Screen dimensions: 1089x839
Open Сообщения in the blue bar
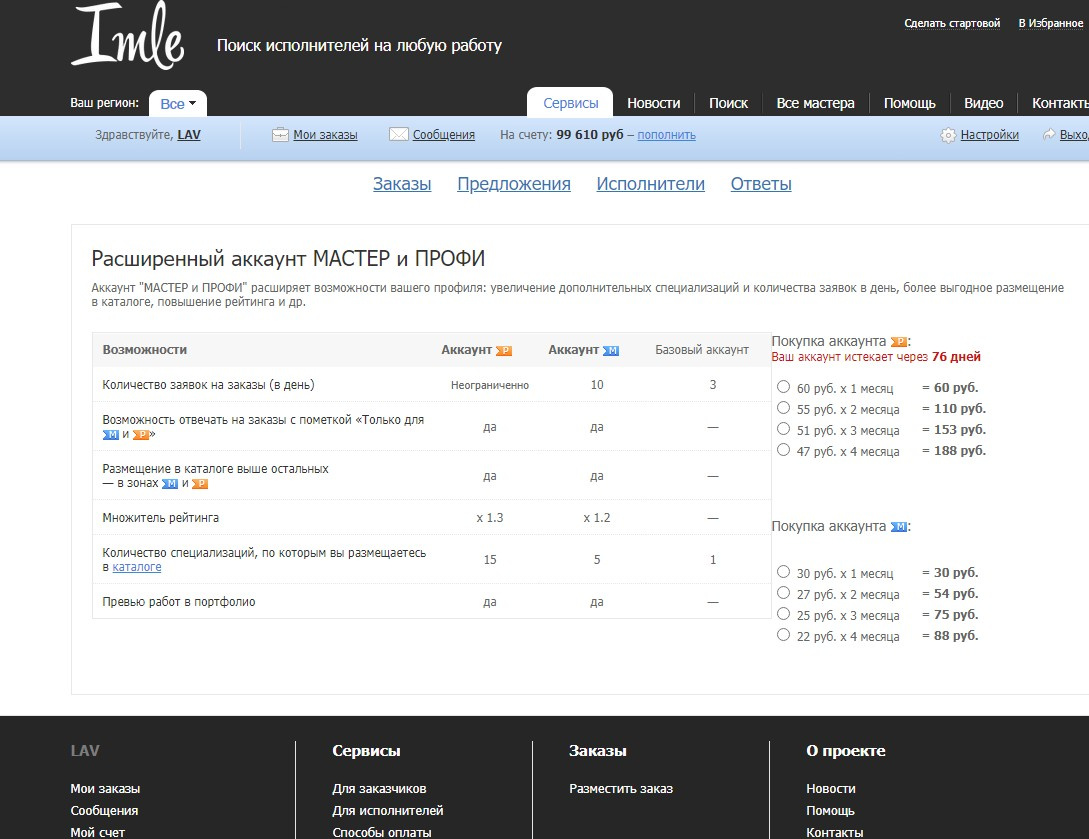[x=444, y=135]
